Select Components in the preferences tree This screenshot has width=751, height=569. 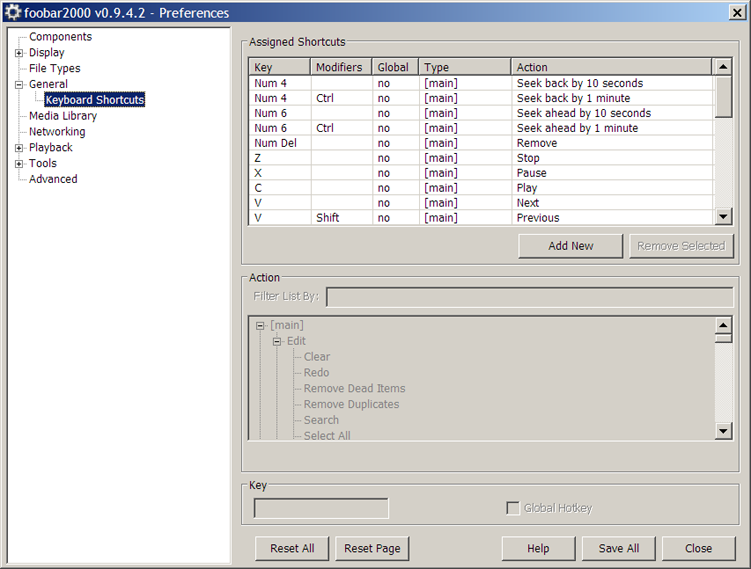click(60, 37)
